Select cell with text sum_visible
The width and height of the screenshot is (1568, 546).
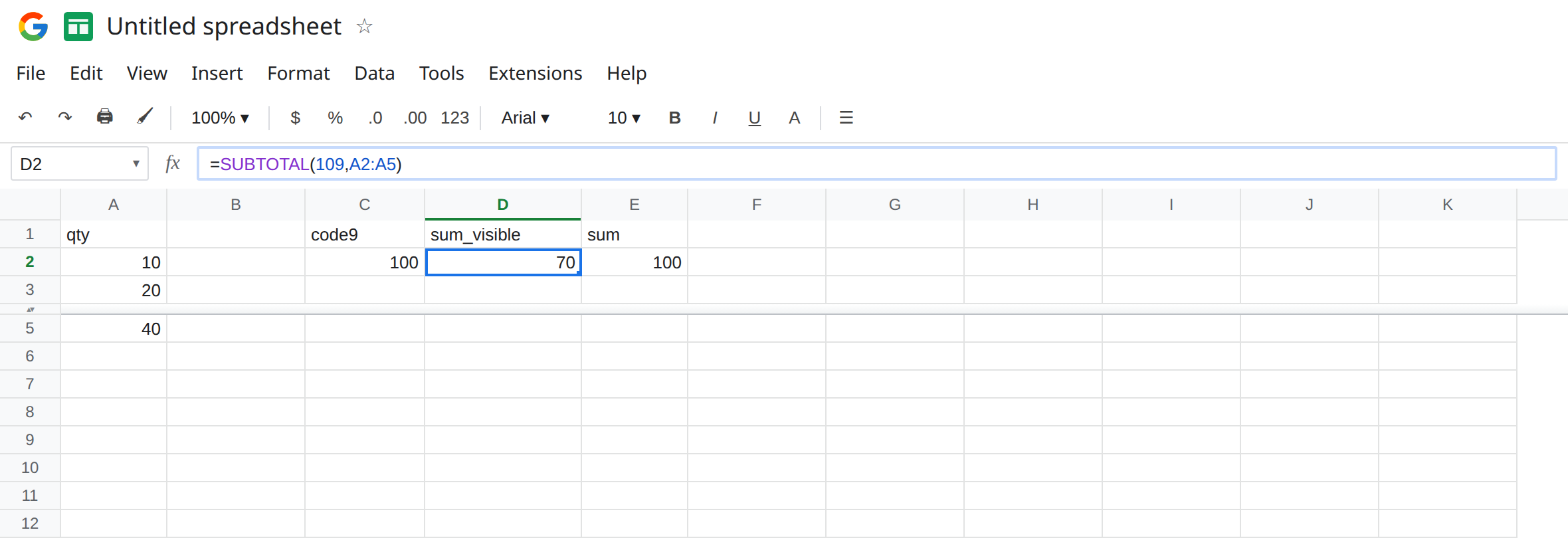tap(503, 234)
